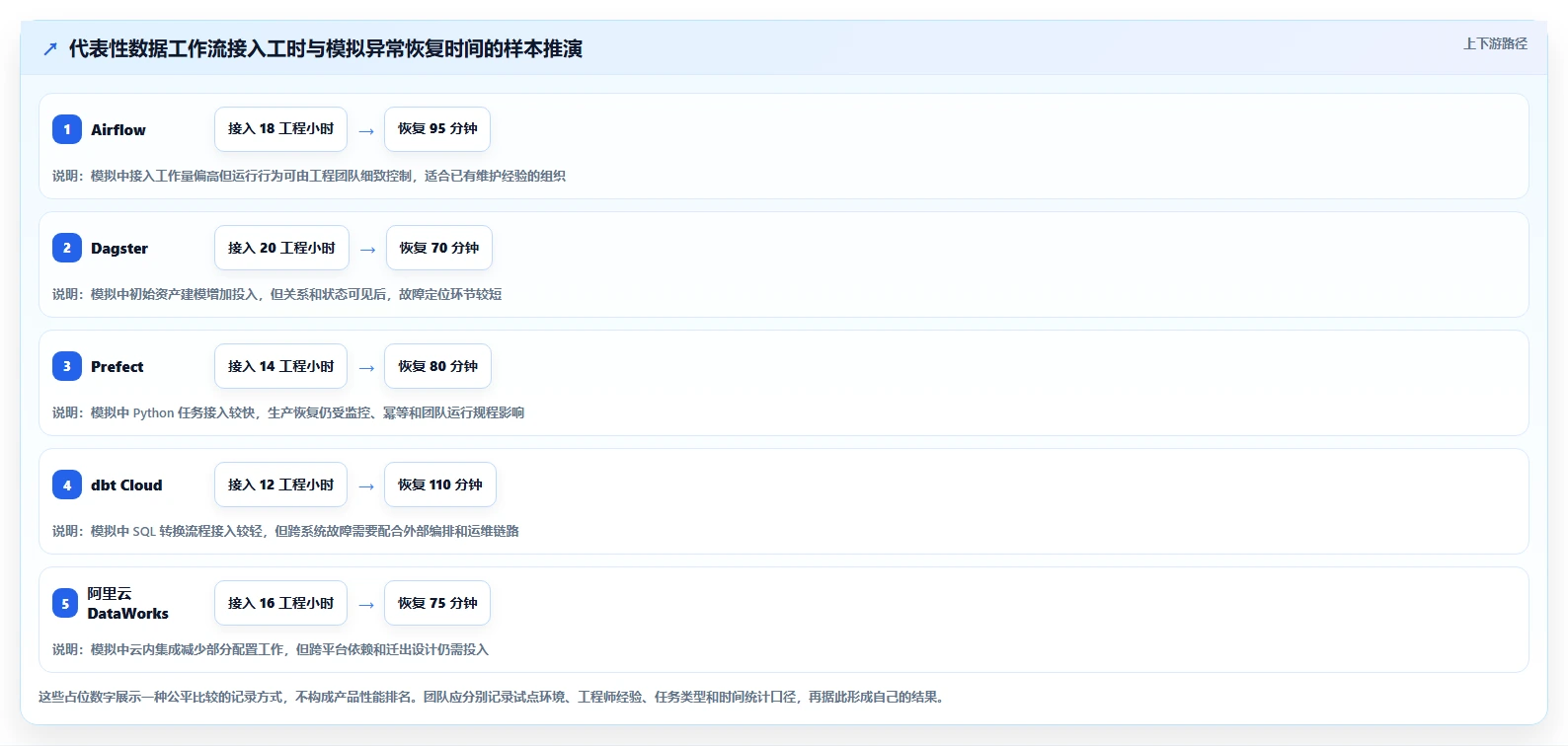Click the arrow in the Airflow row
The height and width of the screenshot is (746, 1568).
[366, 131]
